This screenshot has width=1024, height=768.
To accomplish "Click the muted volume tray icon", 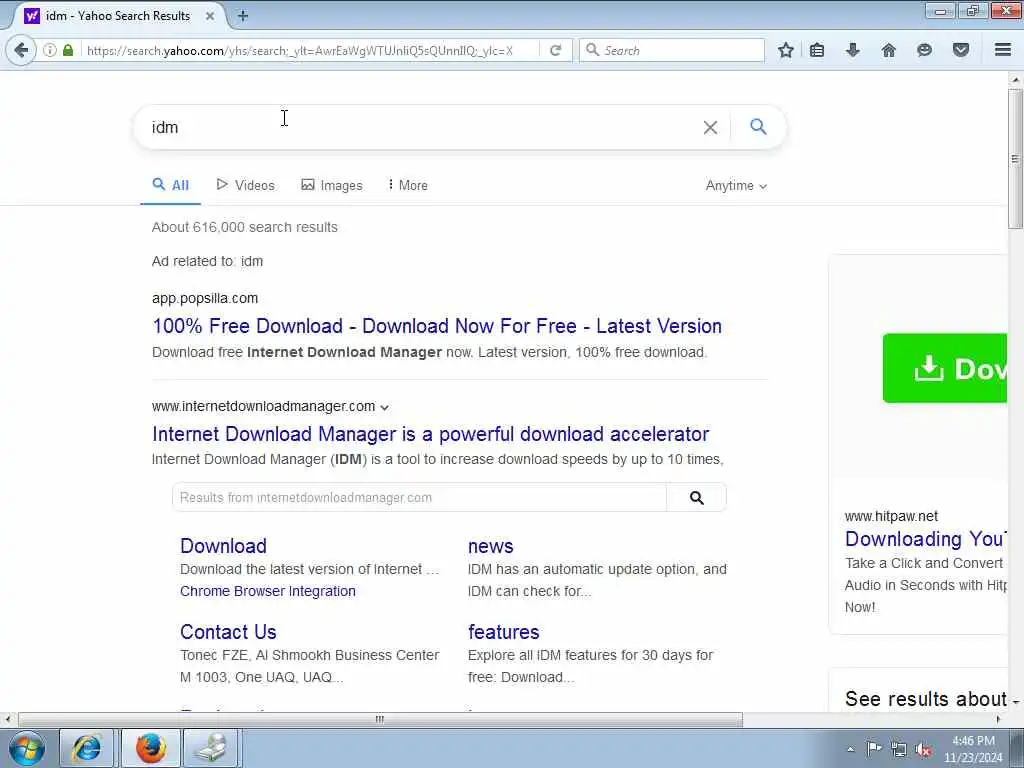I will (x=923, y=749).
